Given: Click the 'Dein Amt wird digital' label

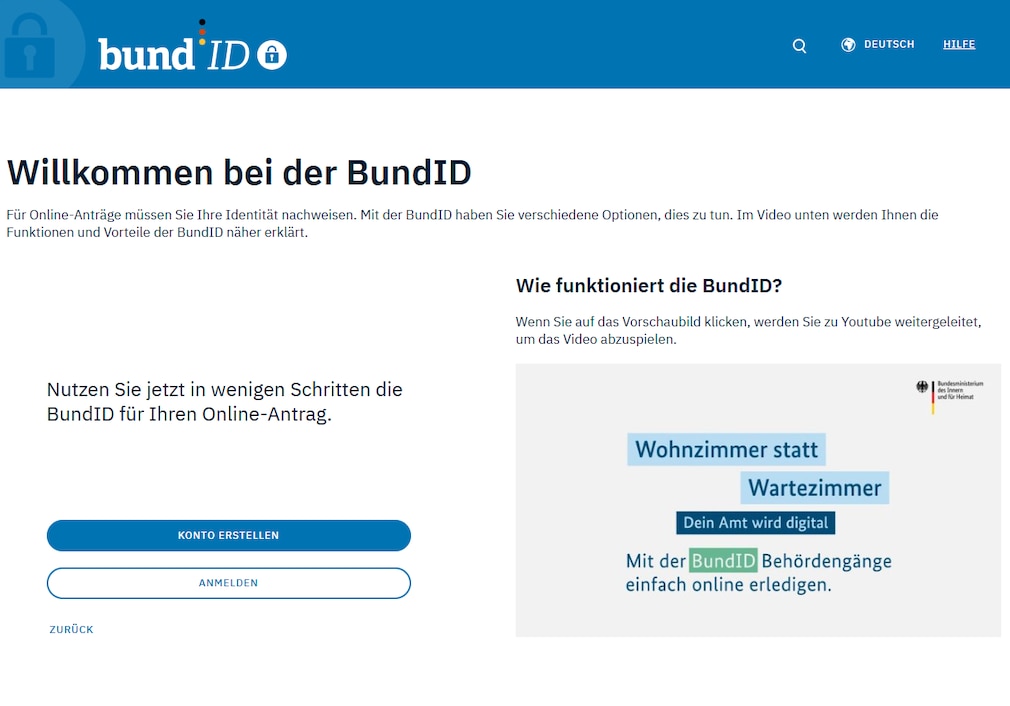Looking at the screenshot, I should point(756,522).
